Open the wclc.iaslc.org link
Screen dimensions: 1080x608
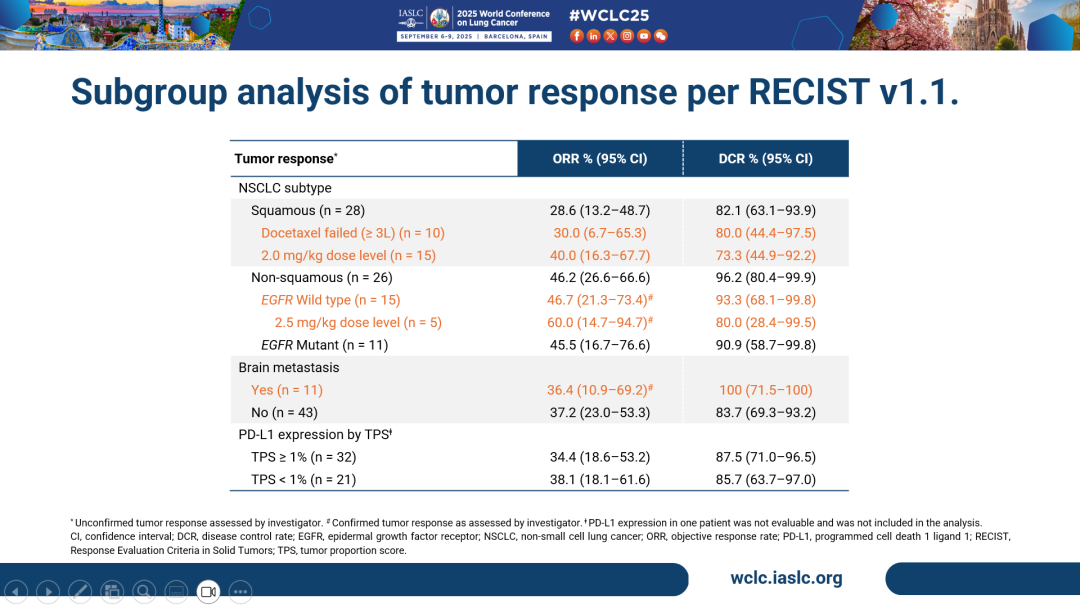click(x=786, y=578)
